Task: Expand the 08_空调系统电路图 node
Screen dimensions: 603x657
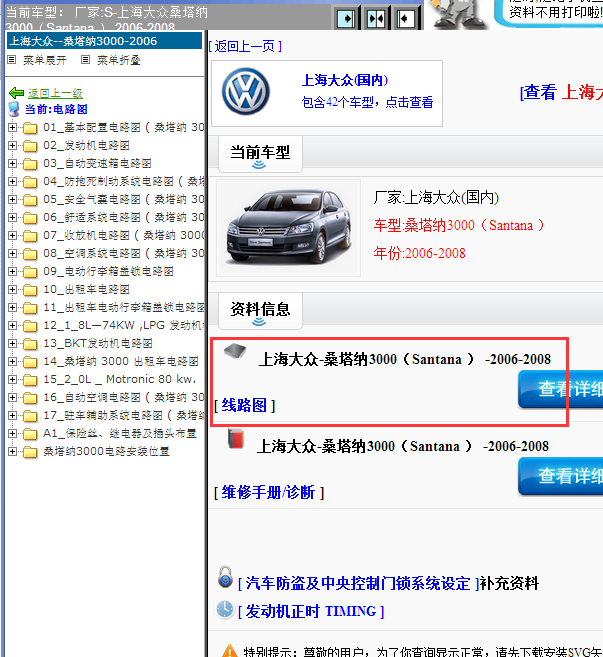Action: coord(13,253)
